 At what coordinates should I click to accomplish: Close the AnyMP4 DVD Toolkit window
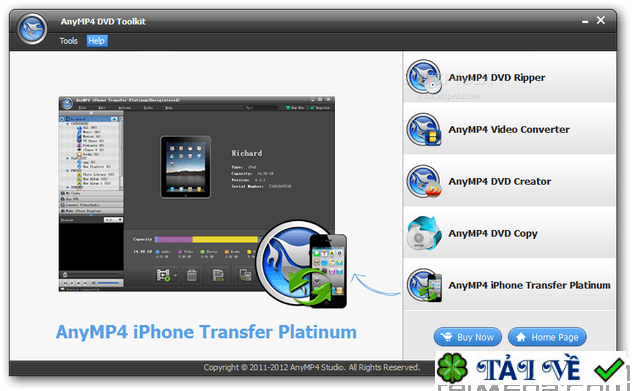click(x=601, y=20)
